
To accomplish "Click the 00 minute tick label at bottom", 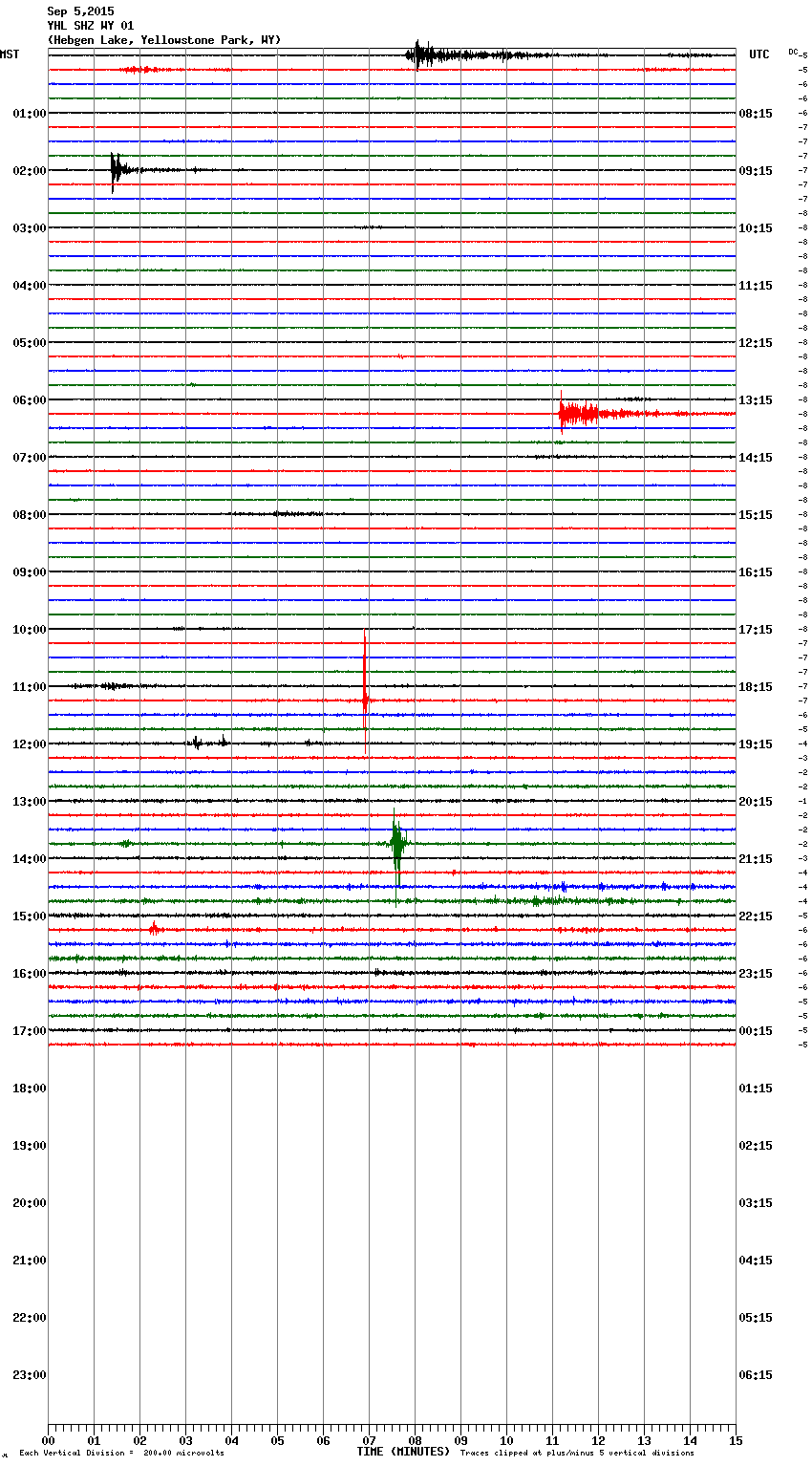I will coord(48,1440).
